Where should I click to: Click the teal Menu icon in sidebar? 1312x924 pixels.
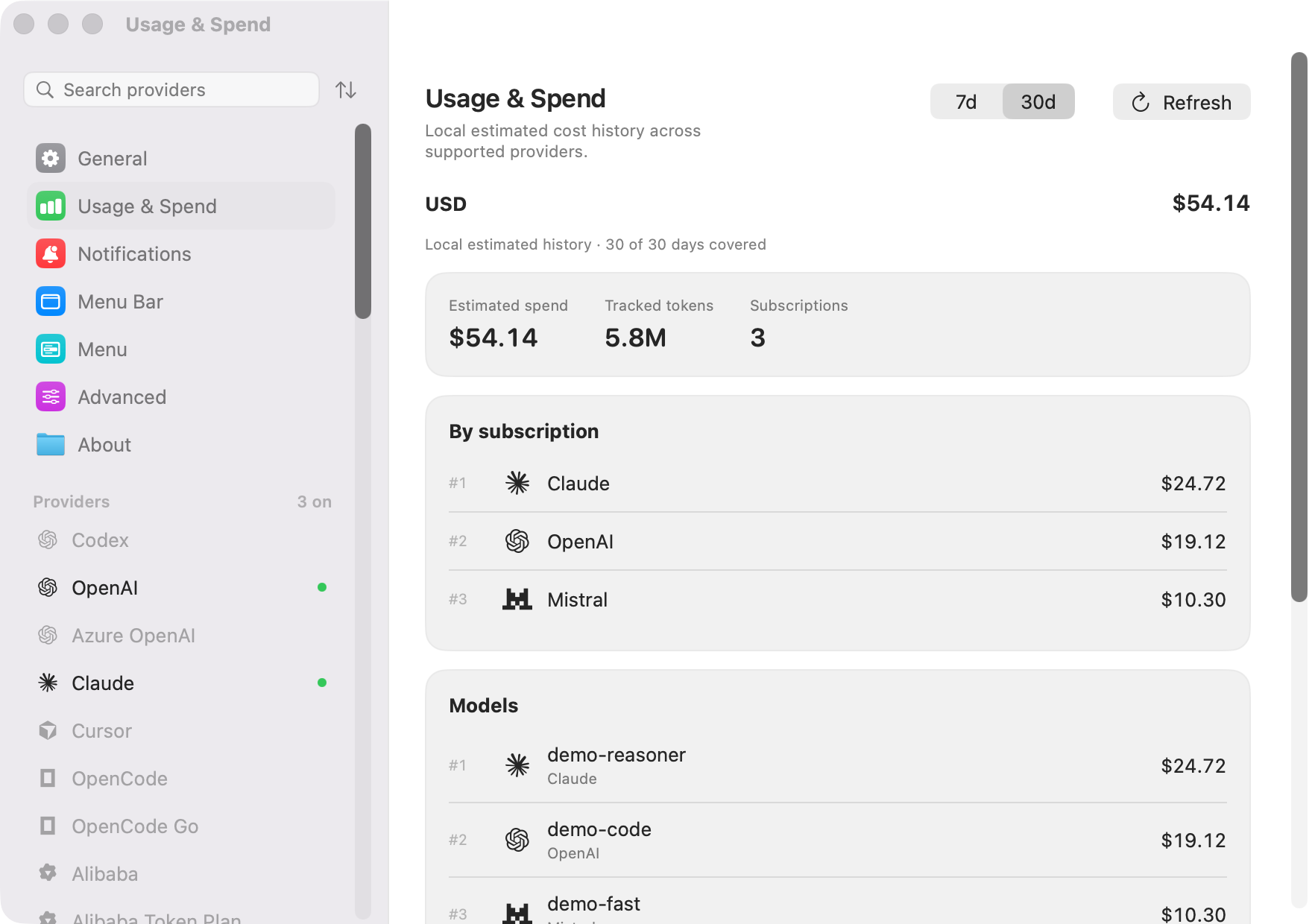click(x=51, y=349)
